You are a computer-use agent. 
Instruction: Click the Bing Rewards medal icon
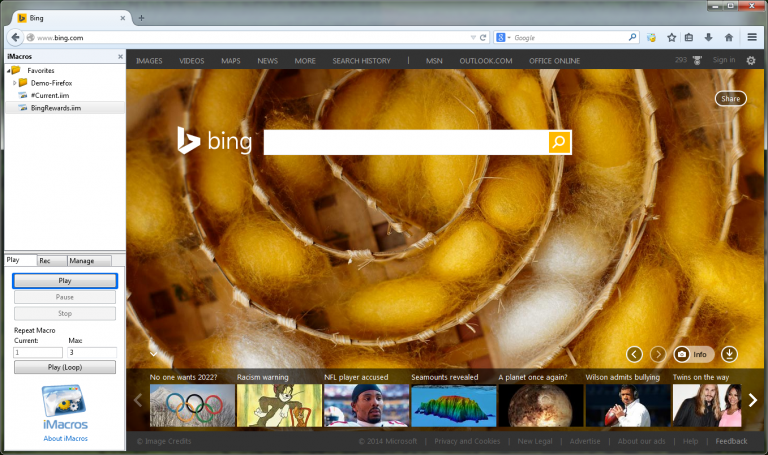697,60
